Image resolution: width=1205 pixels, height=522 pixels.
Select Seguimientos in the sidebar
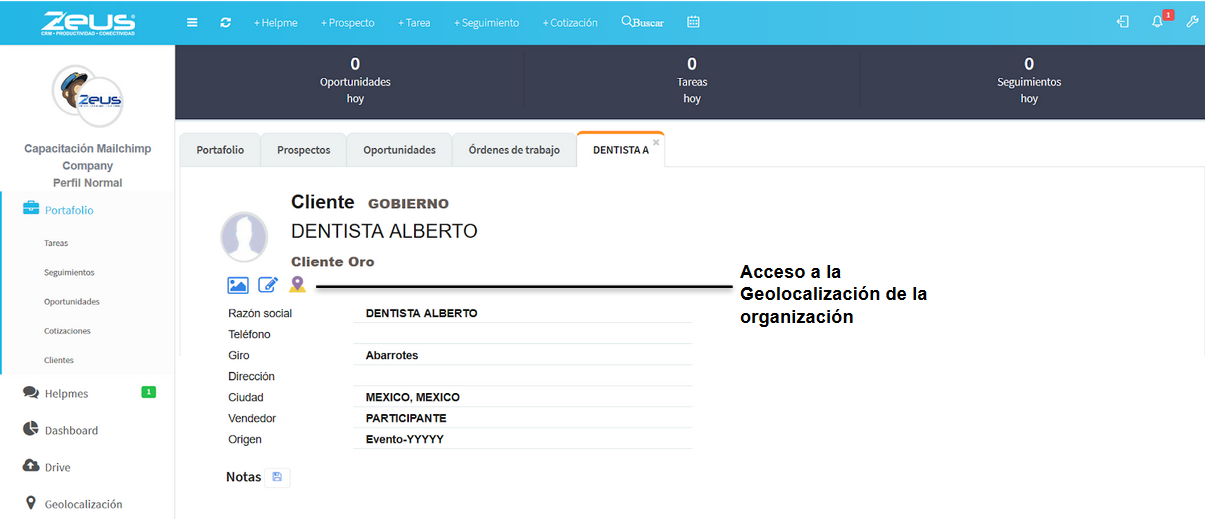69,272
